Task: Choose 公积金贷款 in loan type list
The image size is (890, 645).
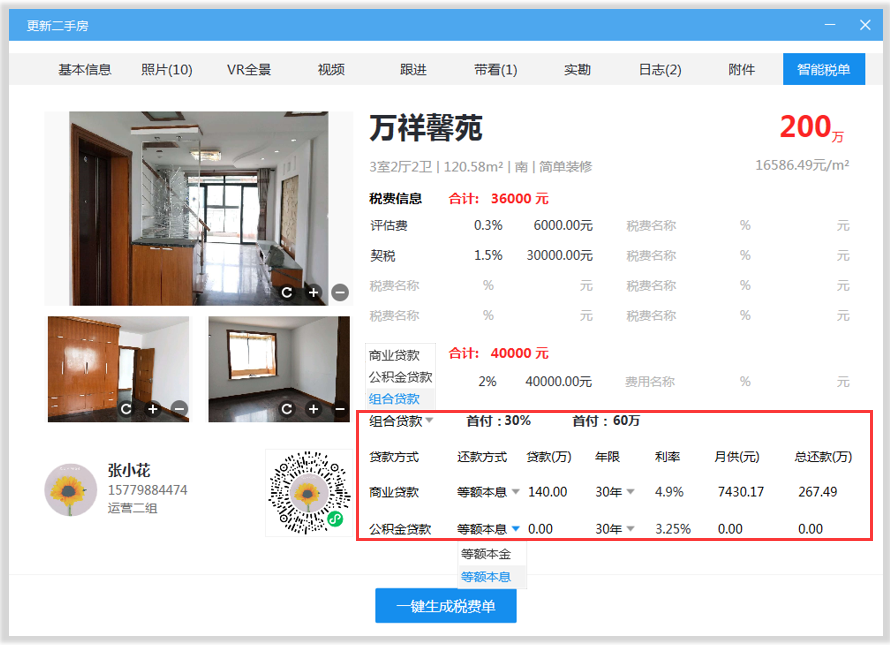Action: click(x=400, y=377)
